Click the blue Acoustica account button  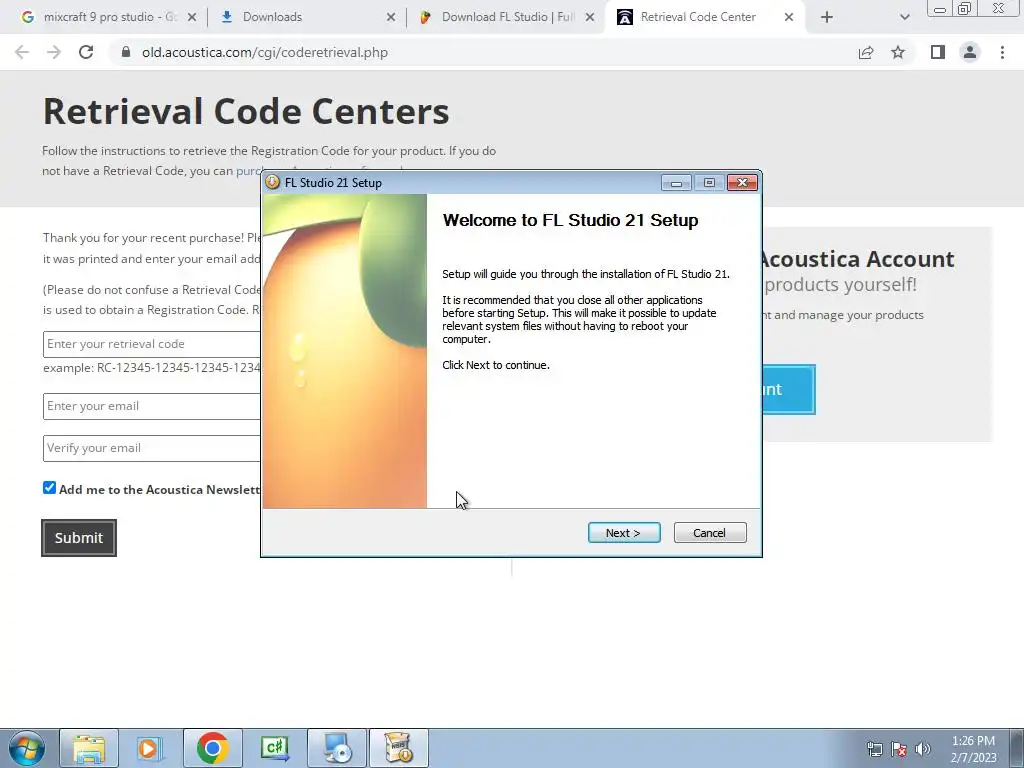point(789,389)
